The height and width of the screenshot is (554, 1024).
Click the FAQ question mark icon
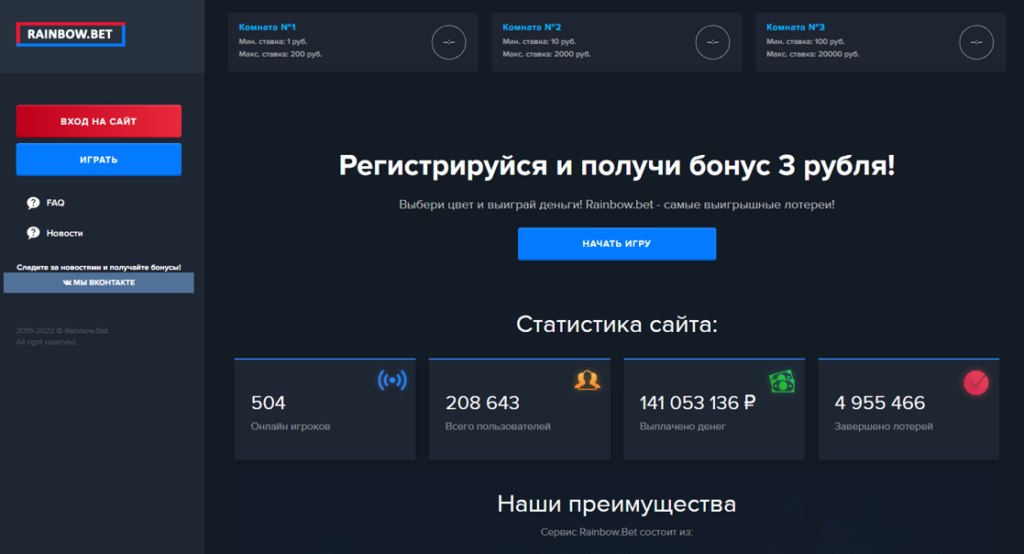pyautogui.click(x=33, y=203)
